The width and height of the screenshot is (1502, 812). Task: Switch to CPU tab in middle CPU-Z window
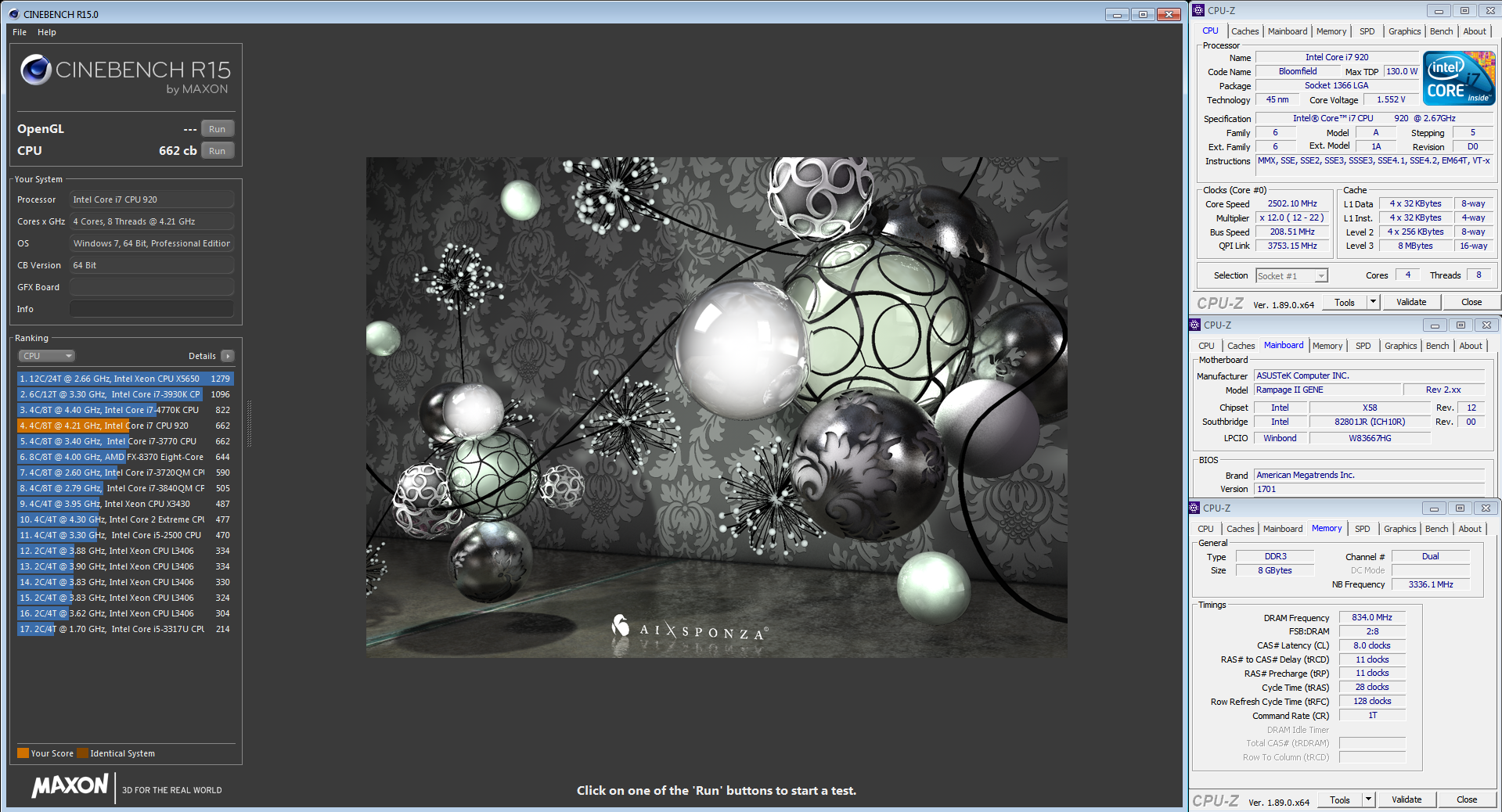(x=1206, y=346)
